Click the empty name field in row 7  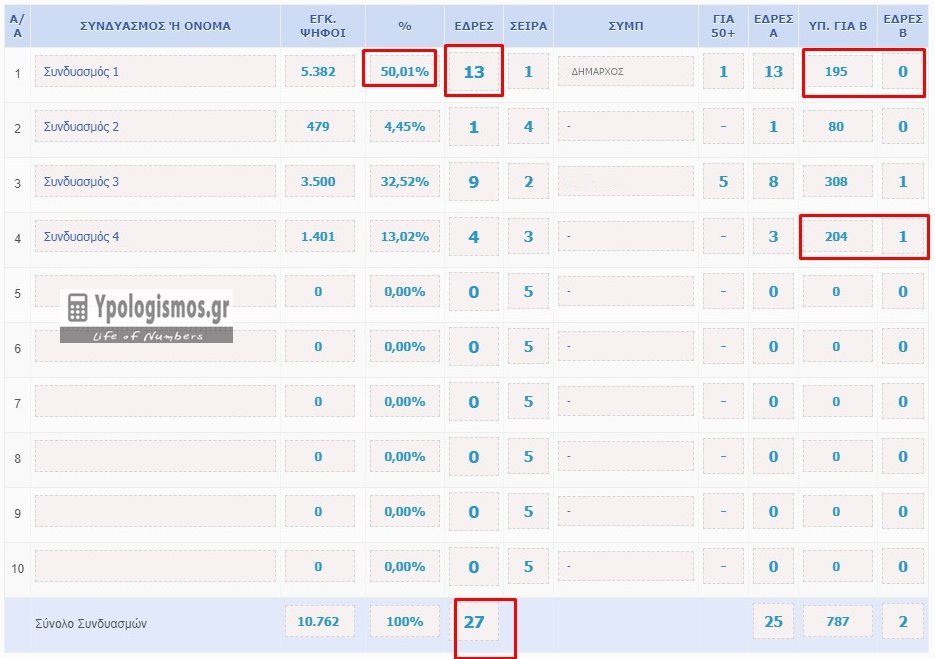click(155, 401)
